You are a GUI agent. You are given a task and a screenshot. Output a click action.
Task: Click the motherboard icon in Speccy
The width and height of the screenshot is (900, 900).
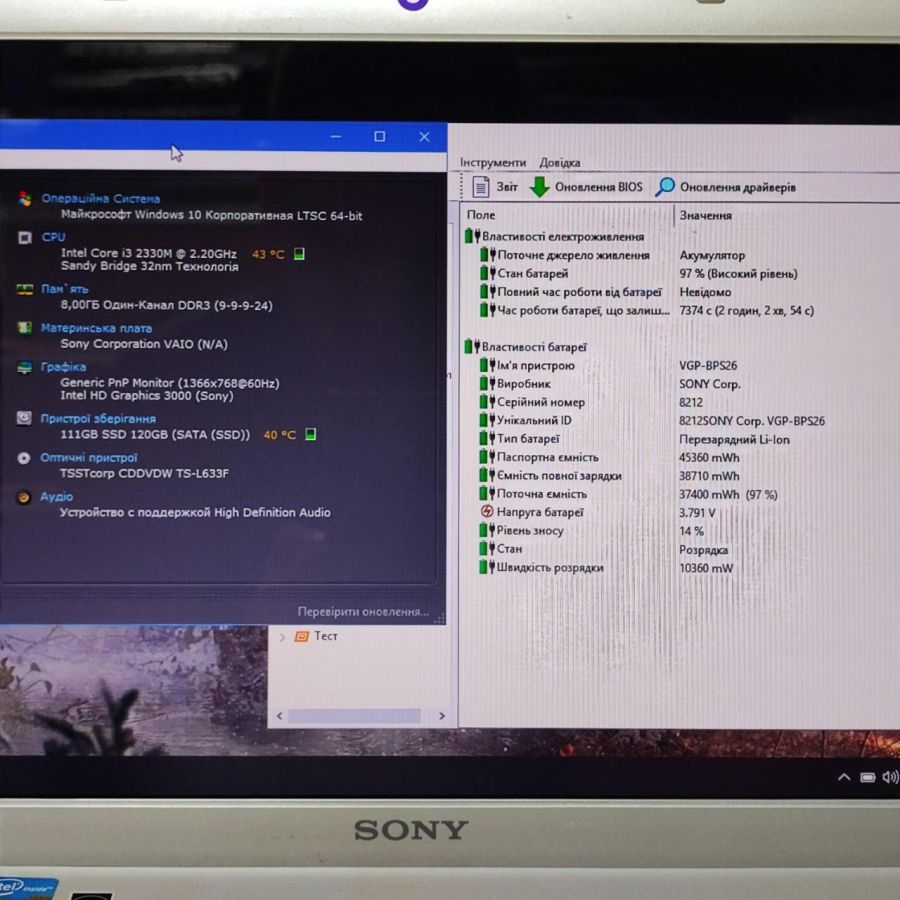[x=25, y=328]
